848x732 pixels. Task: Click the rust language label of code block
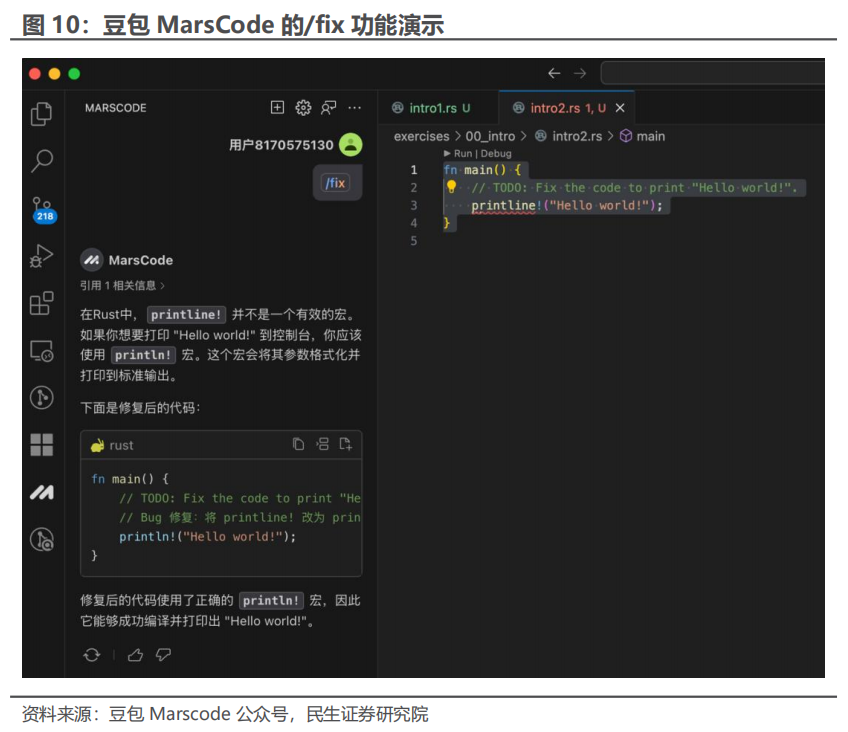[121, 445]
